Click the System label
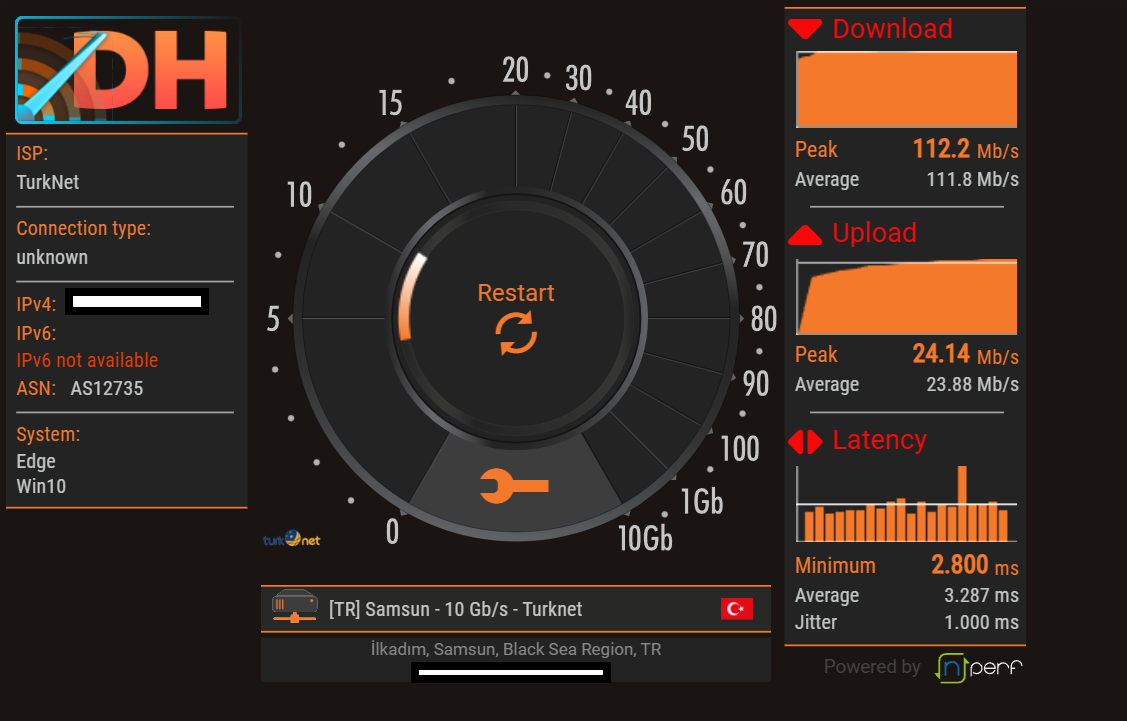Image resolution: width=1127 pixels, height=721 pixels. click(x=48, y=434)
